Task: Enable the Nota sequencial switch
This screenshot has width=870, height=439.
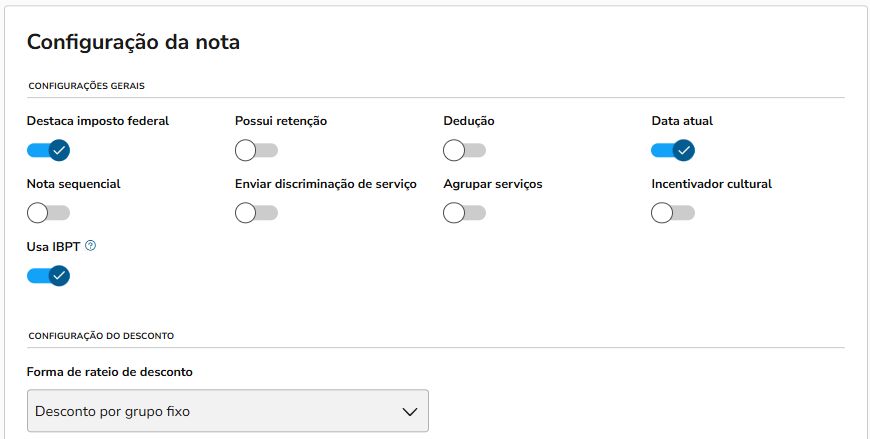Action: 48,212
